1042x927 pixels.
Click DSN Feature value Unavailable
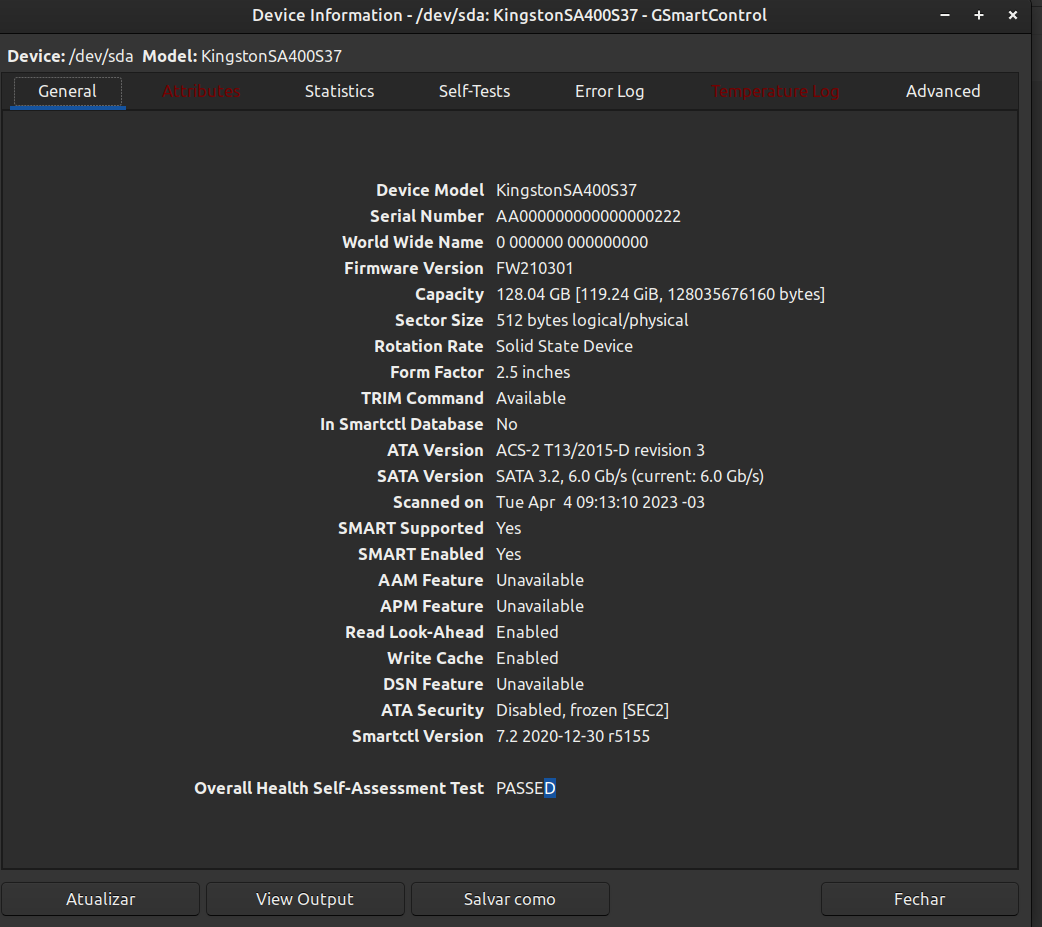coord(540,684)
